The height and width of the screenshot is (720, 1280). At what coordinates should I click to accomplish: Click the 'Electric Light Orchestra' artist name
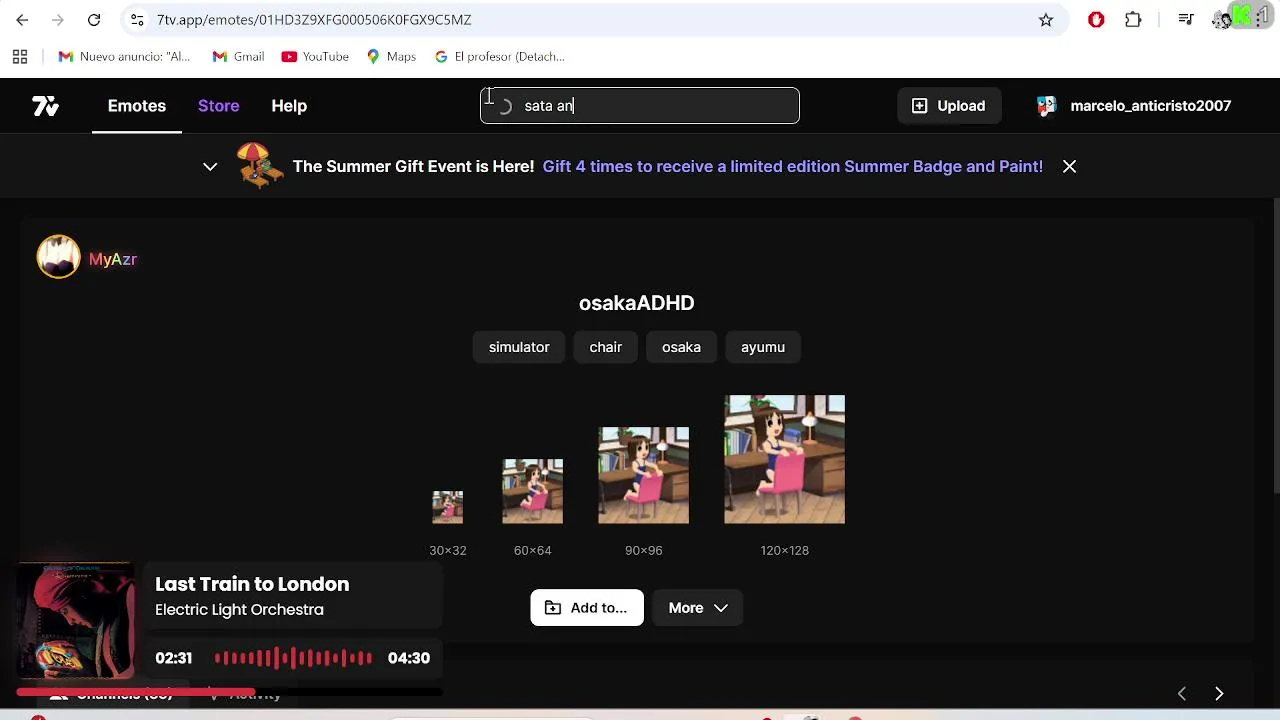pyautogui.click(x=239, y=610)
